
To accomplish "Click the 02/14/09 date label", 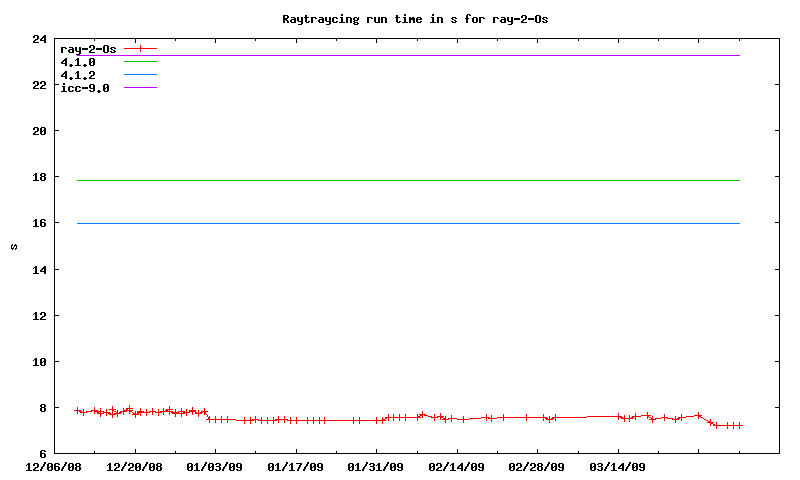I will [x=457, y=466].
